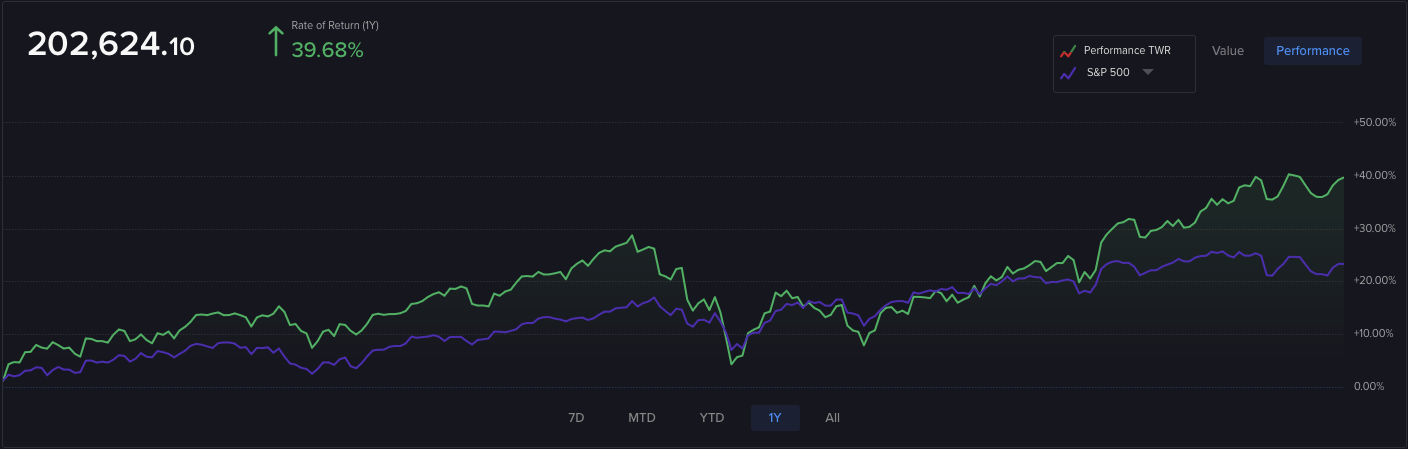Click the +40.00% axis label
The image size is (1408, 449).
[x=1374, y=176]
